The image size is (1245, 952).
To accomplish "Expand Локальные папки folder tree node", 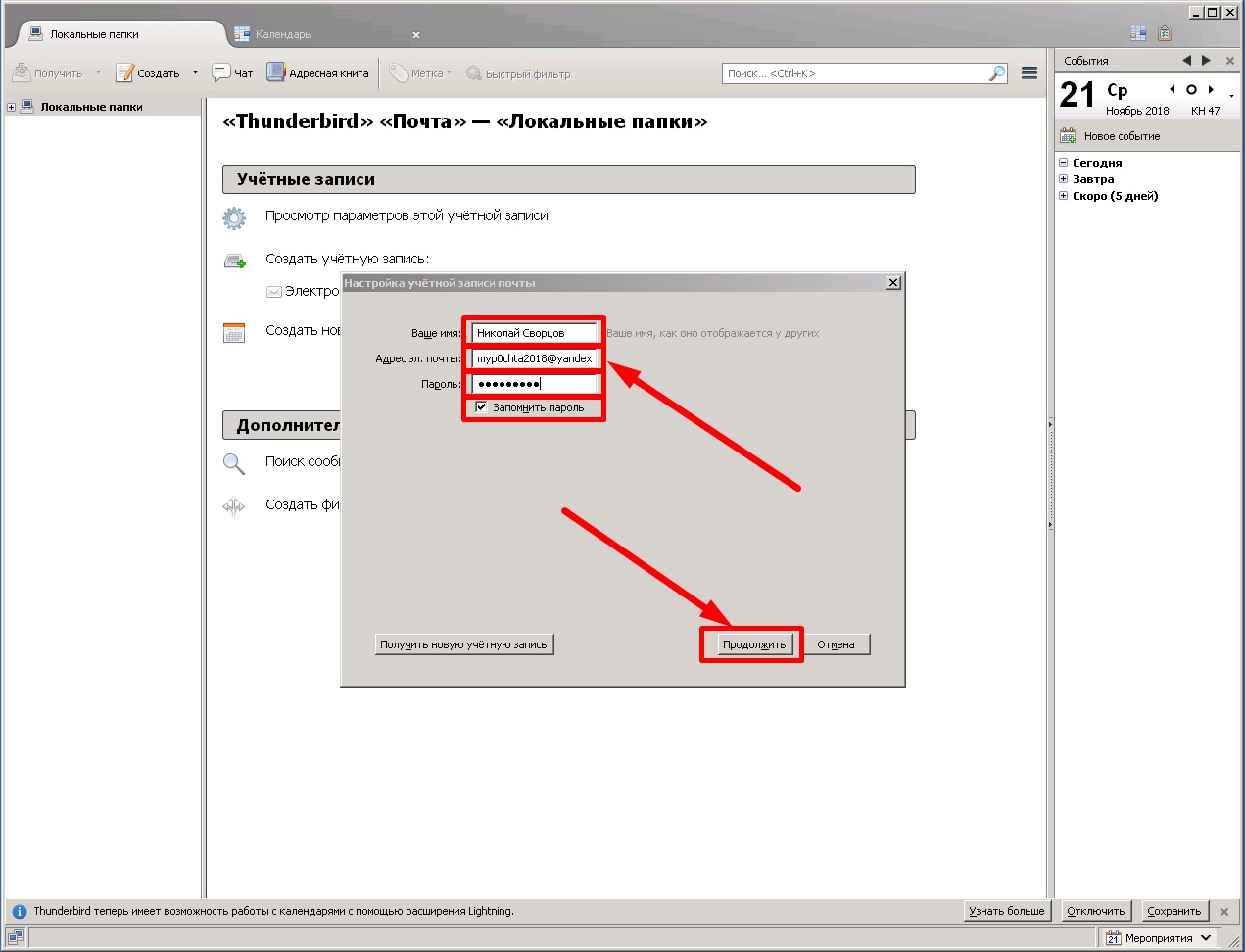I will [x=11, y=107].
